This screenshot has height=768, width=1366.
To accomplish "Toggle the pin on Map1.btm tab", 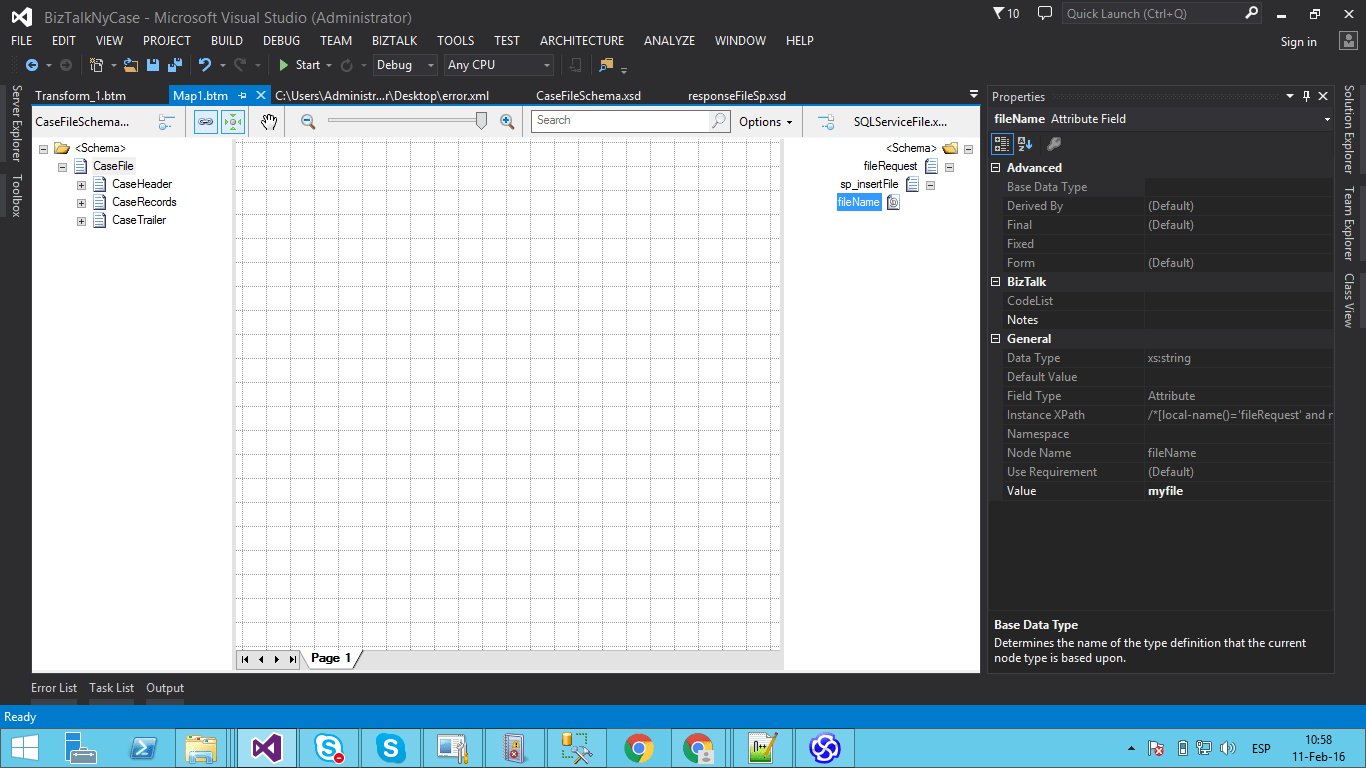I will pyautogui.click(x=243, y=96).
